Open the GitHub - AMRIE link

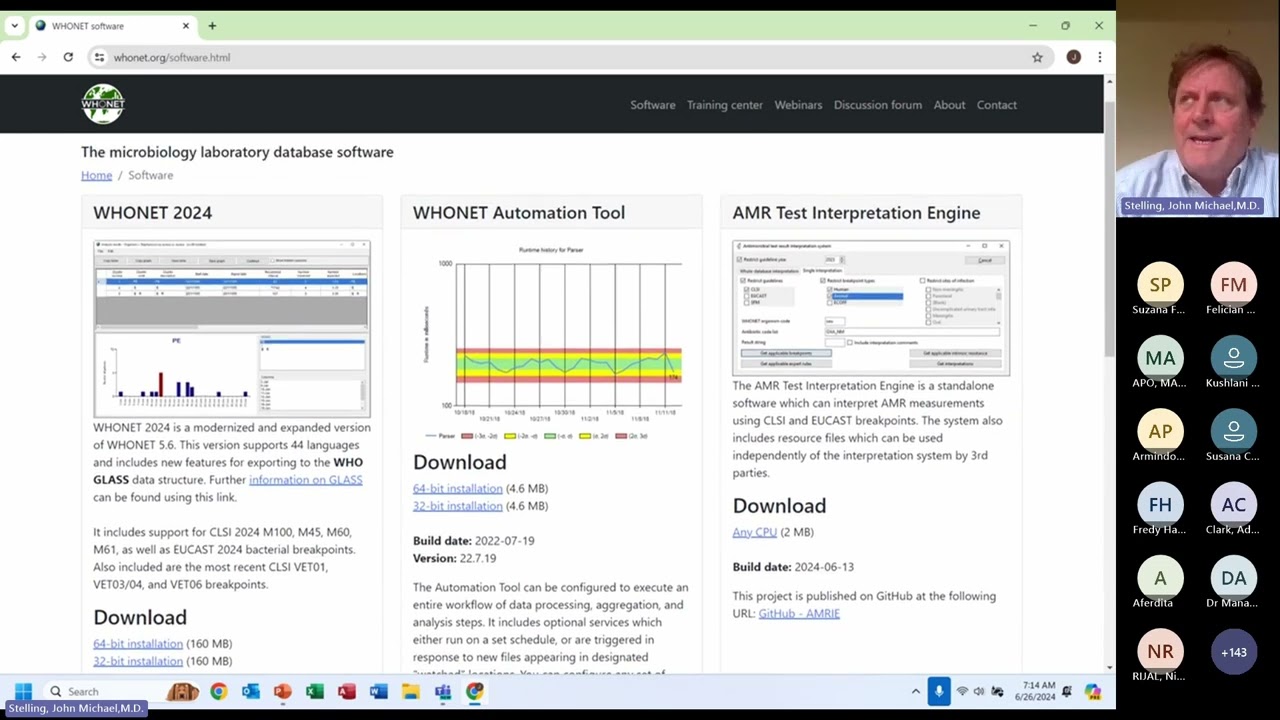tap(799, 613)
